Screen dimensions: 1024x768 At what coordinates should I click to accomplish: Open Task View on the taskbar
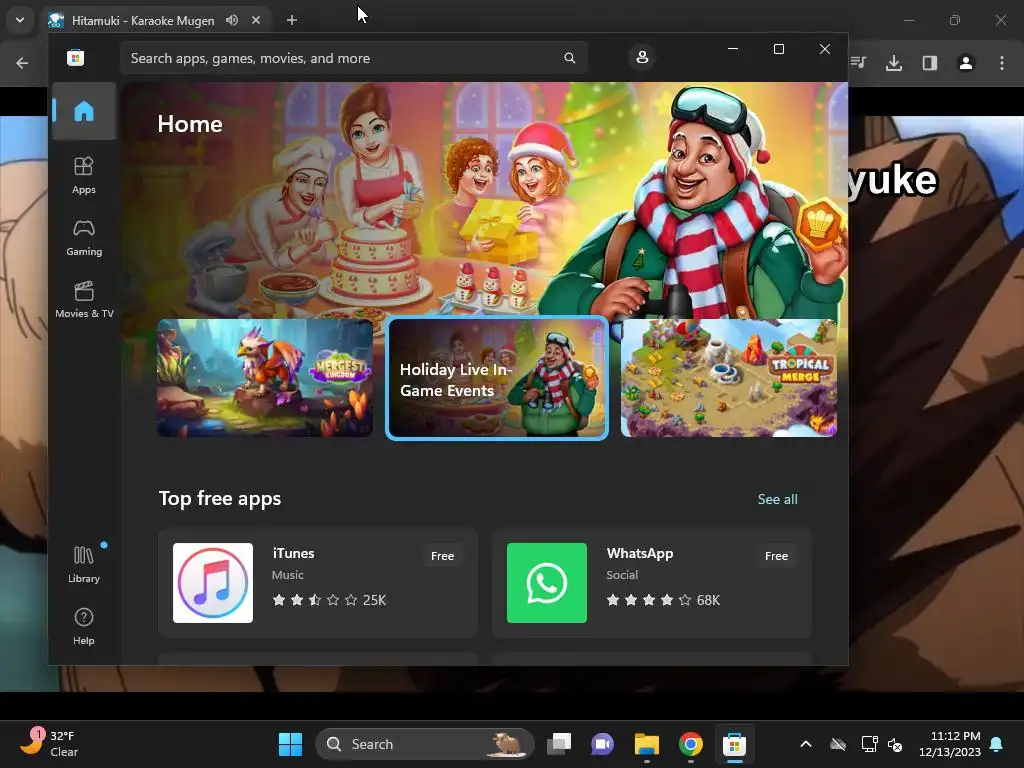point(559,744)
